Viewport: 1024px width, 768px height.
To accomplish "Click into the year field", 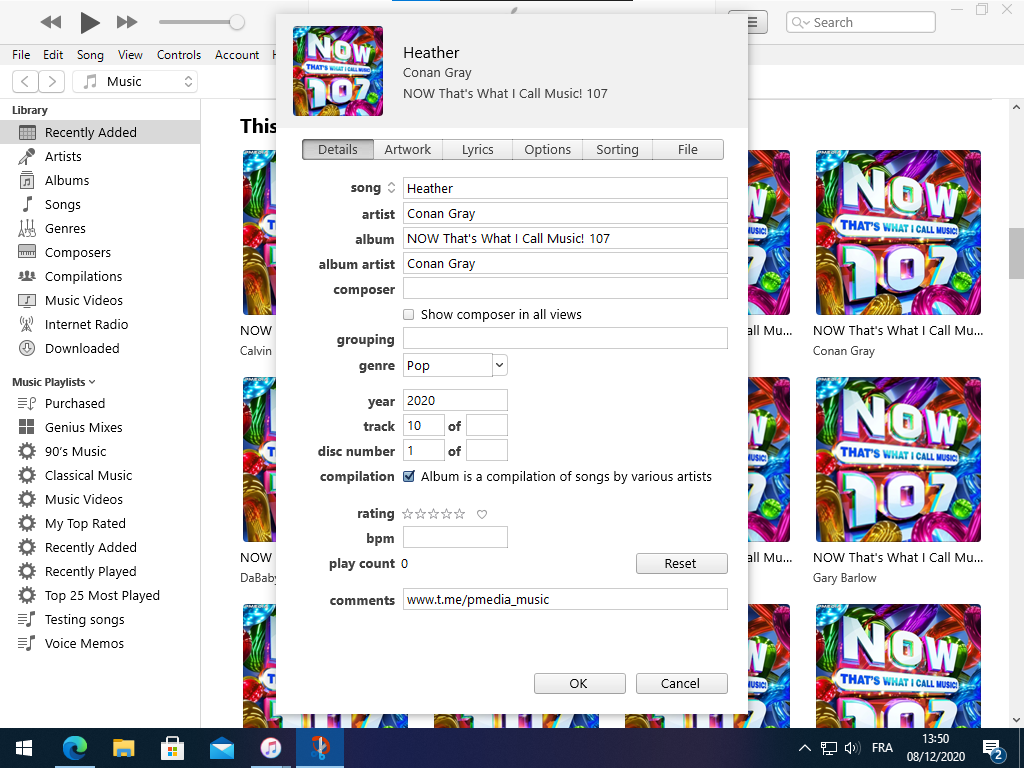I will click(x=455, y=400).
